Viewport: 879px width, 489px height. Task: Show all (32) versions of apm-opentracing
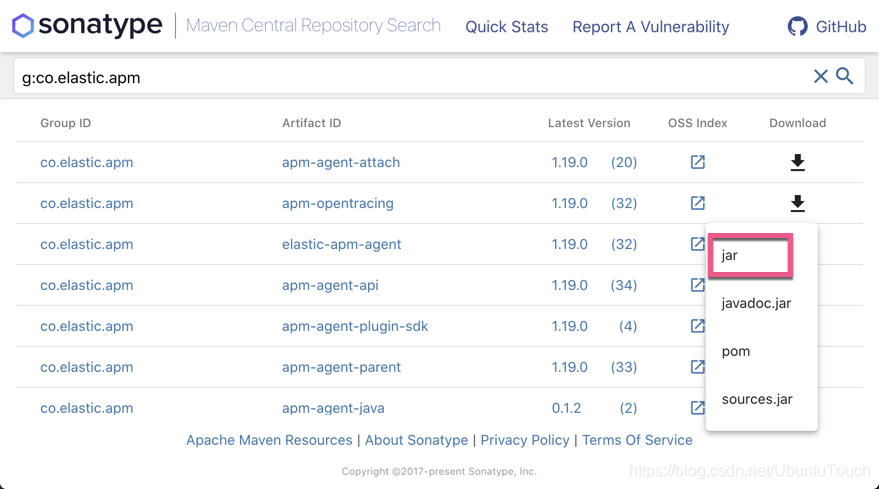[624, 204]
